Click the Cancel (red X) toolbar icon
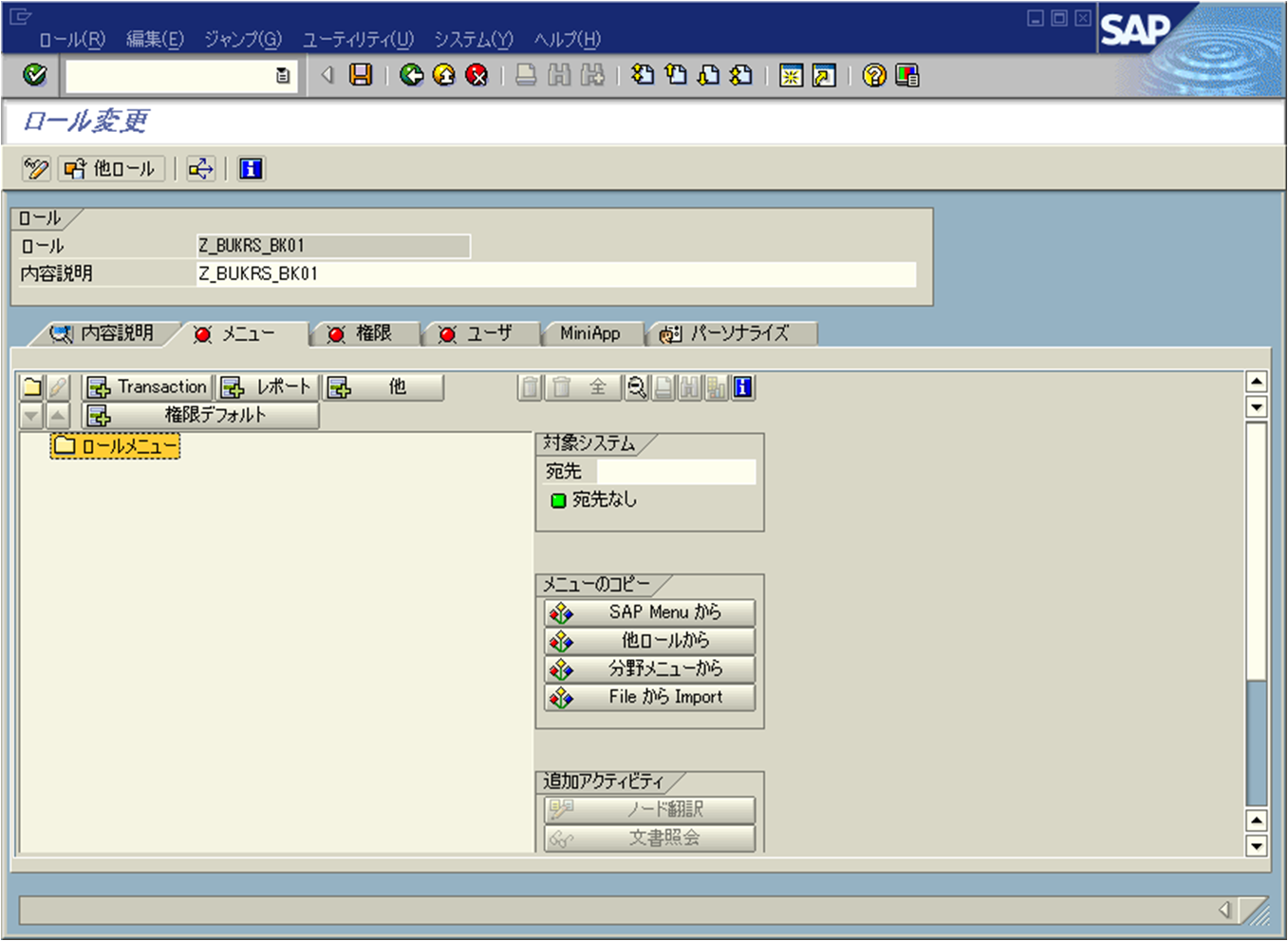 tap(477, 76)
